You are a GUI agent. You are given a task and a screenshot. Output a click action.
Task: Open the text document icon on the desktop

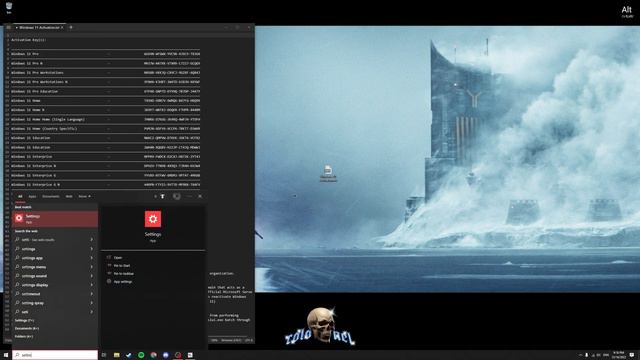click(328, 173)
